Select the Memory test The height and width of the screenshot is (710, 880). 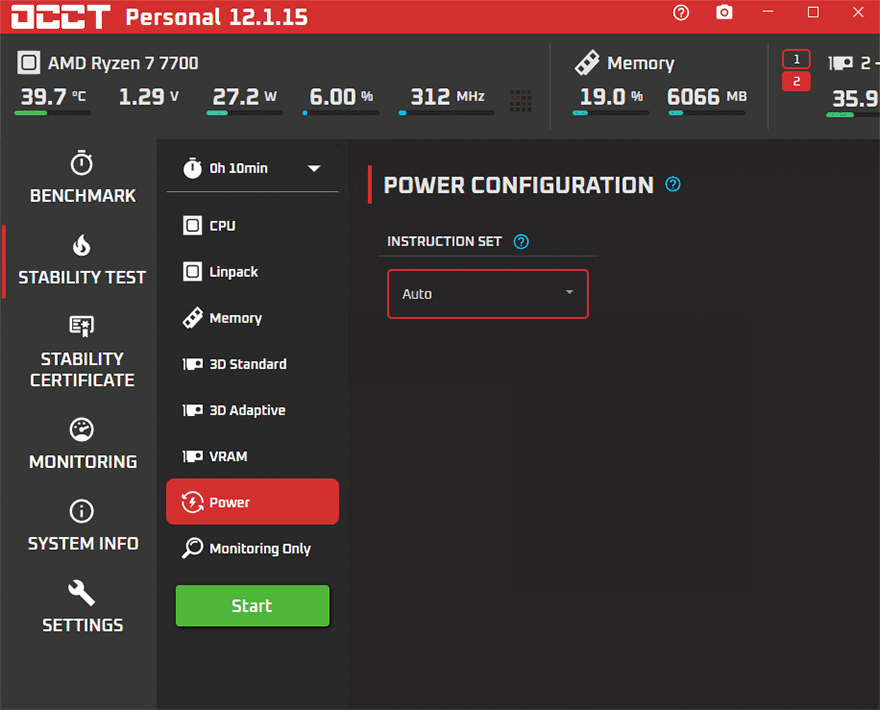click(253, 318)
